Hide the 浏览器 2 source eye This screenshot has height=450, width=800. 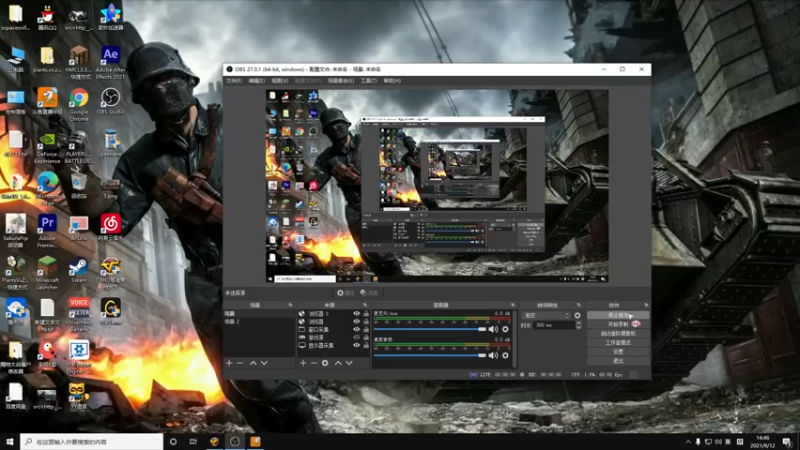357,314
